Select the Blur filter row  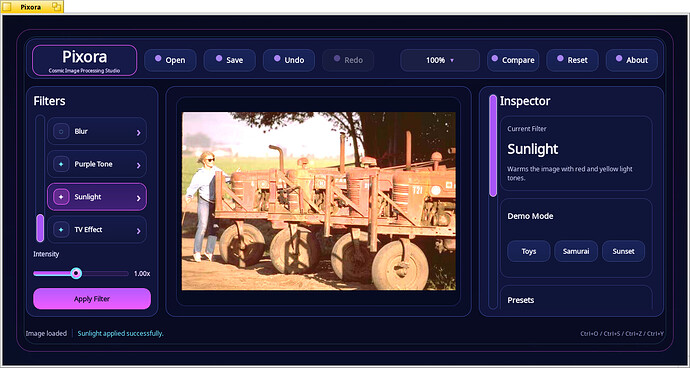97,131
